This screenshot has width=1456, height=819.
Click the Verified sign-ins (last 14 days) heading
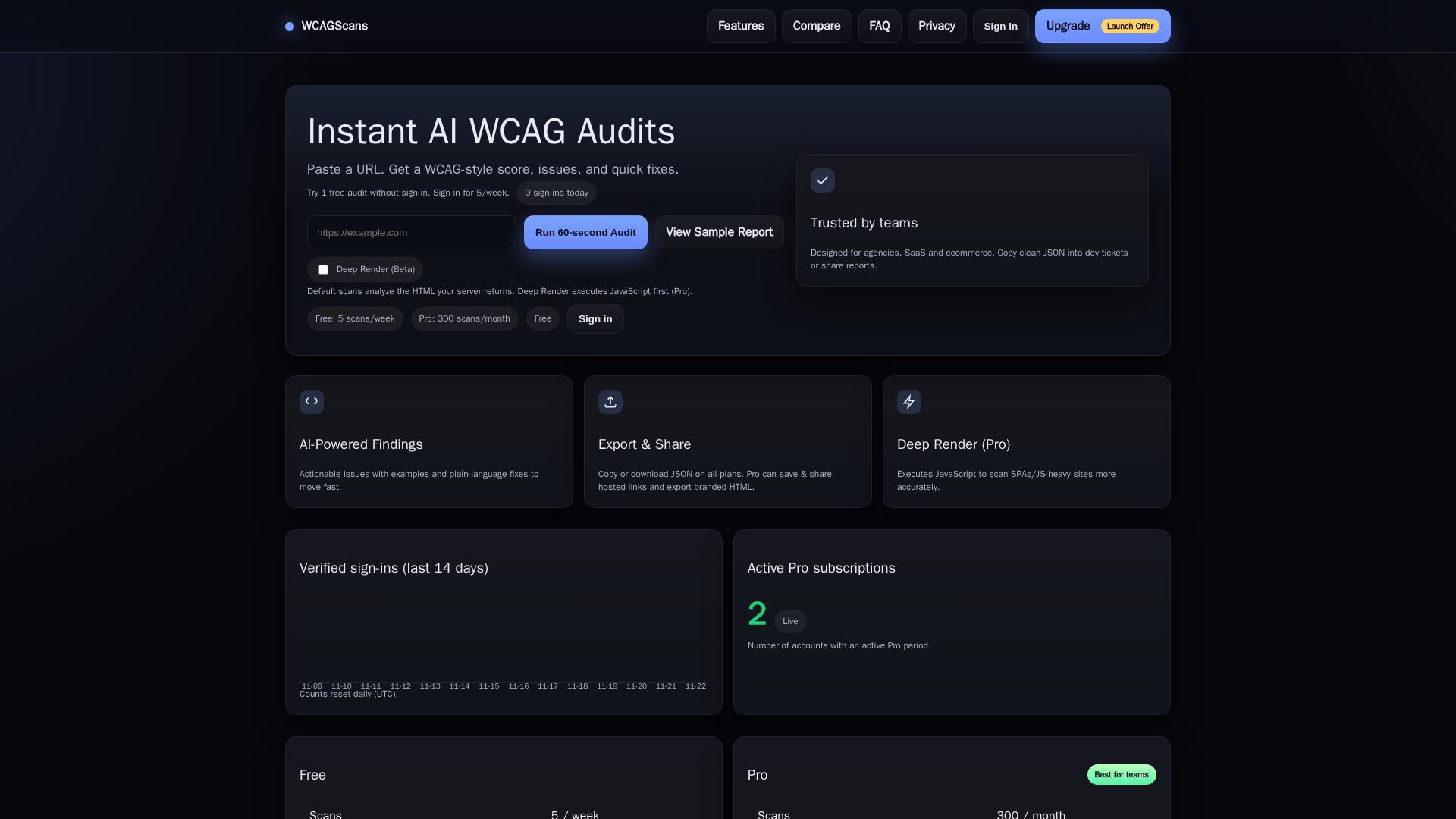click(394, 569)
